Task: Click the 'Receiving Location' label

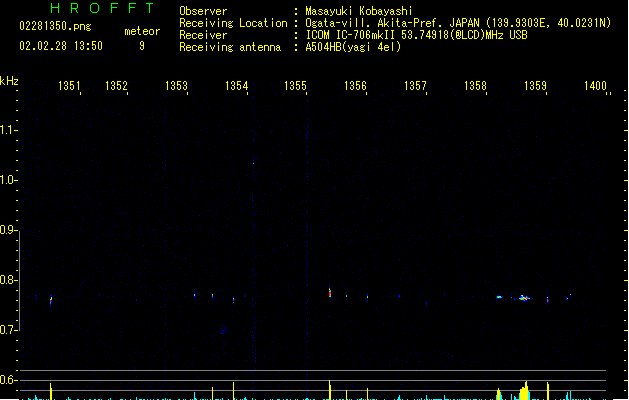Action: pyautogui.click(x=233, y=23)
